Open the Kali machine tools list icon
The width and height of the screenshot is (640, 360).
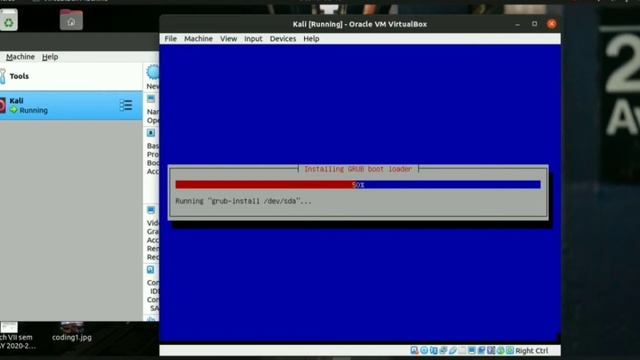tap(126, 105)
